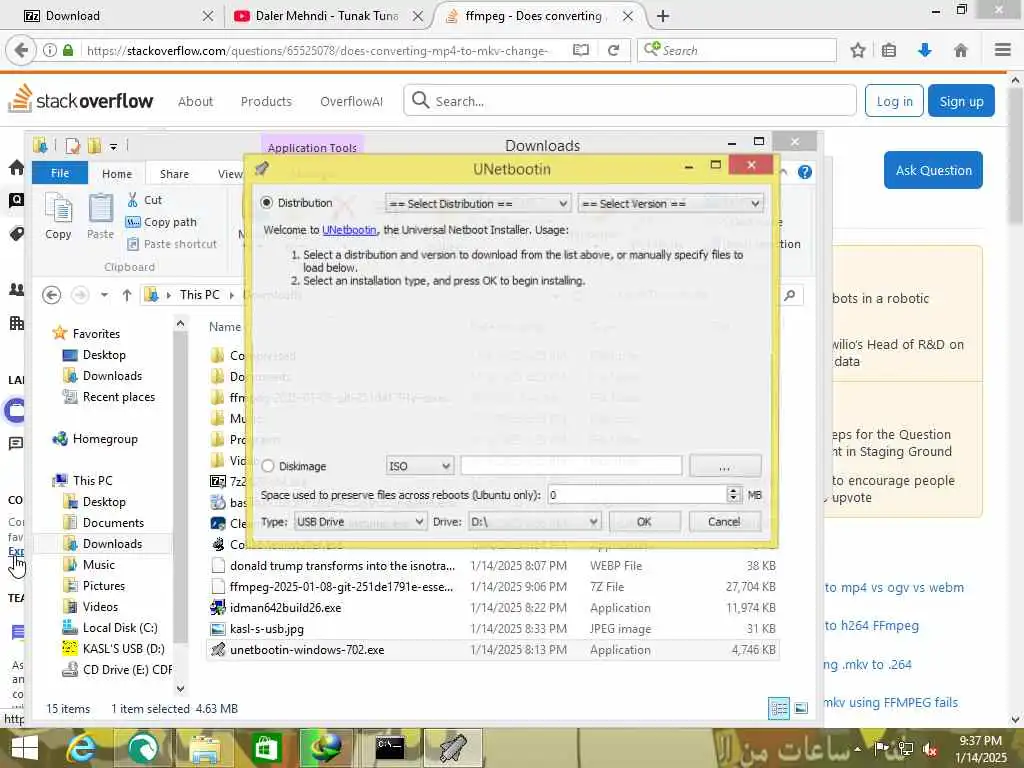1024x768 pixels.
Task: Click the disk image path input field
Action: (571, 466)
